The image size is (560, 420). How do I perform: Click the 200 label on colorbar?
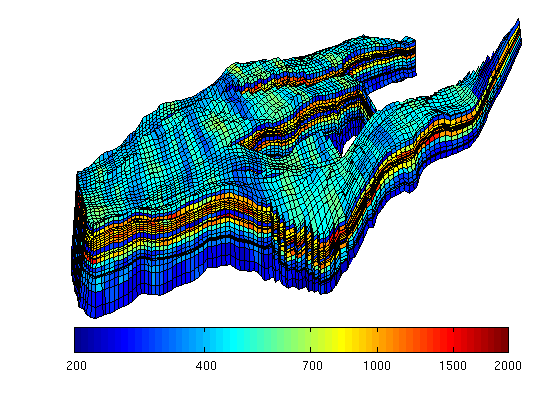76,366
